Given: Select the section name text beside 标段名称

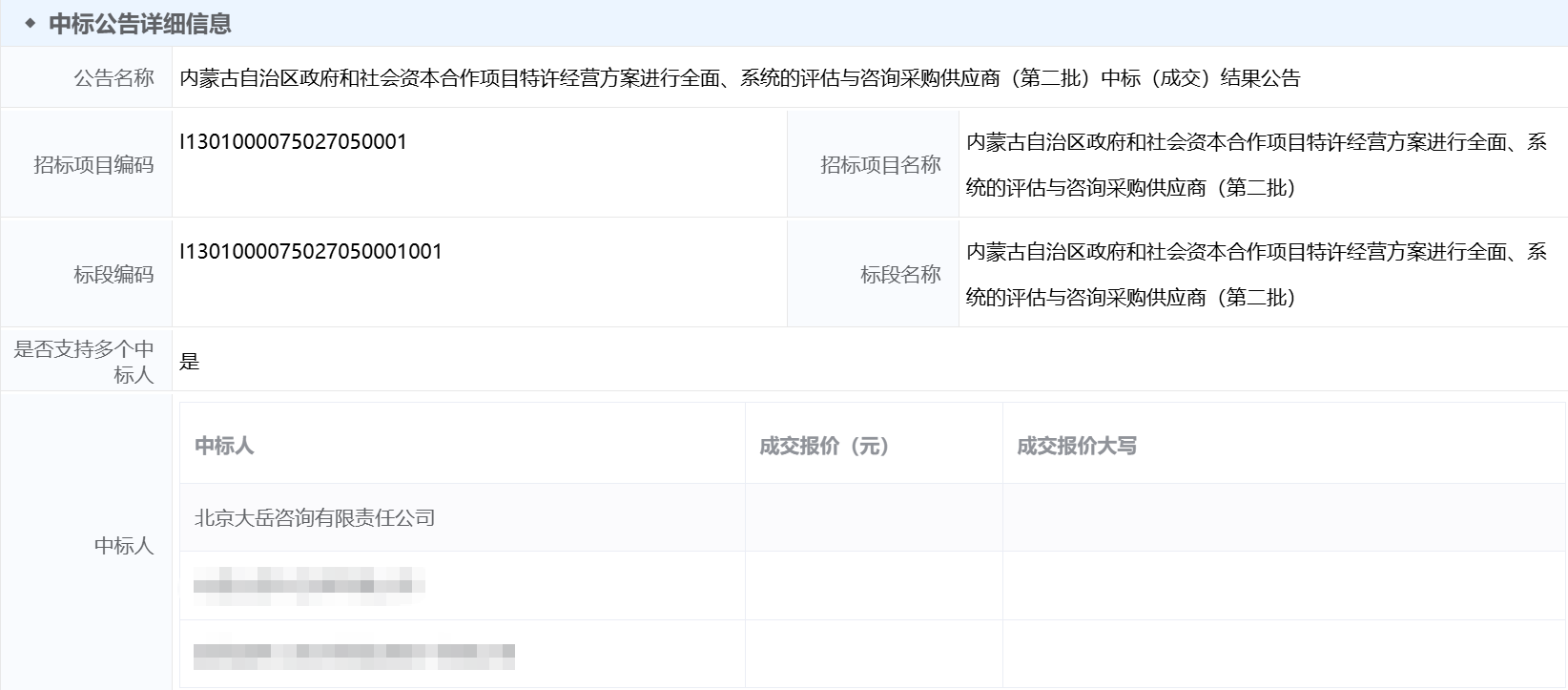Looking at the screenshot, I should [x=1255, y=274].
